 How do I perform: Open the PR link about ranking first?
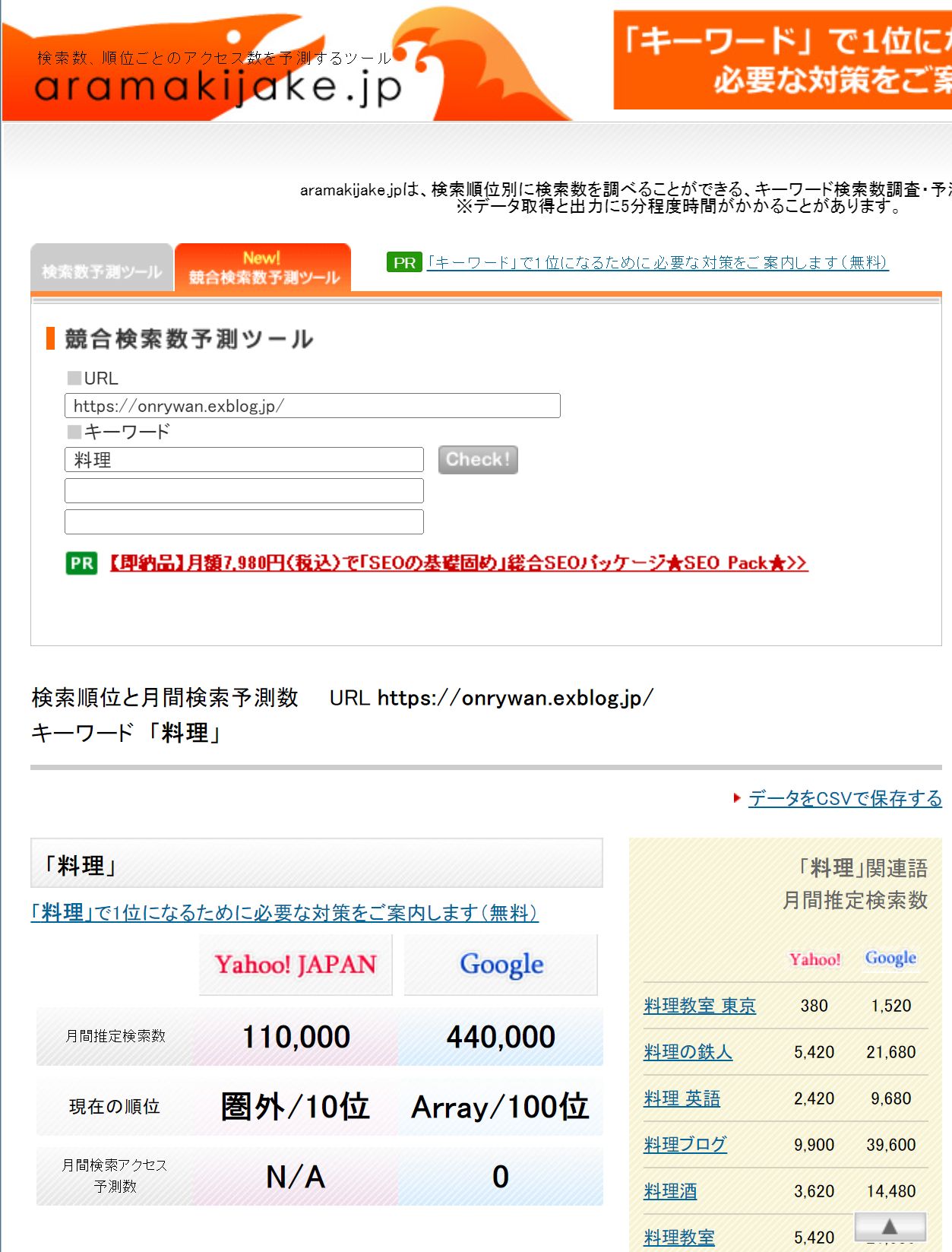click(x=657, y=262)
